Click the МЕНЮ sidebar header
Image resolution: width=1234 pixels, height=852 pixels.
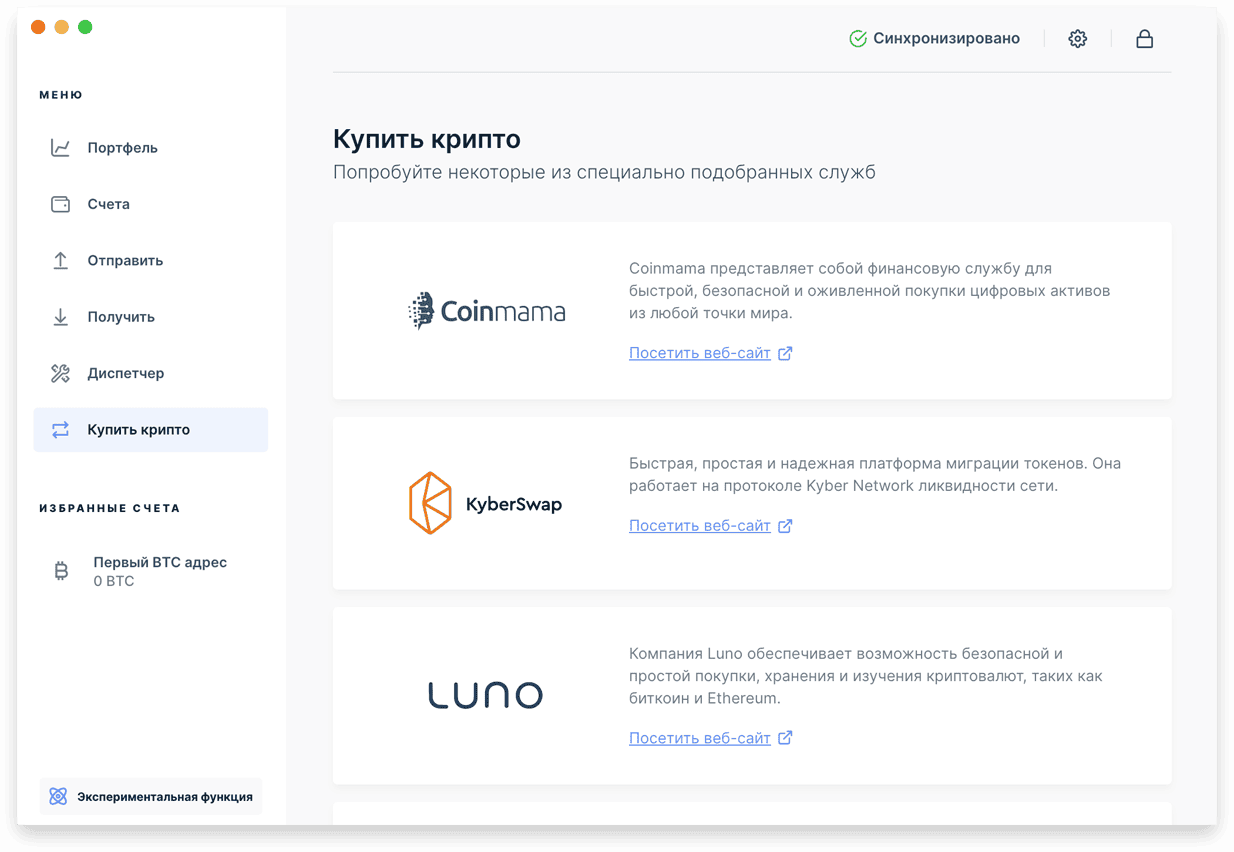tap(61, 95)
